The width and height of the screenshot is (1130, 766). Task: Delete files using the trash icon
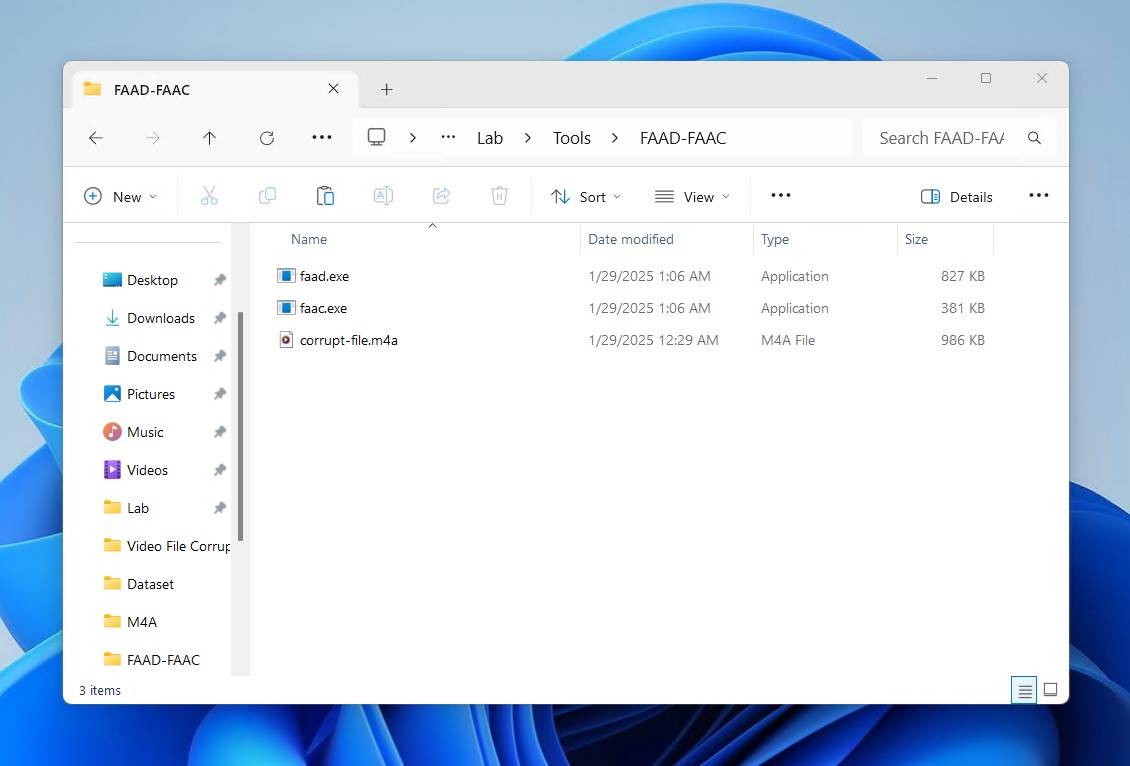[499, 196]
